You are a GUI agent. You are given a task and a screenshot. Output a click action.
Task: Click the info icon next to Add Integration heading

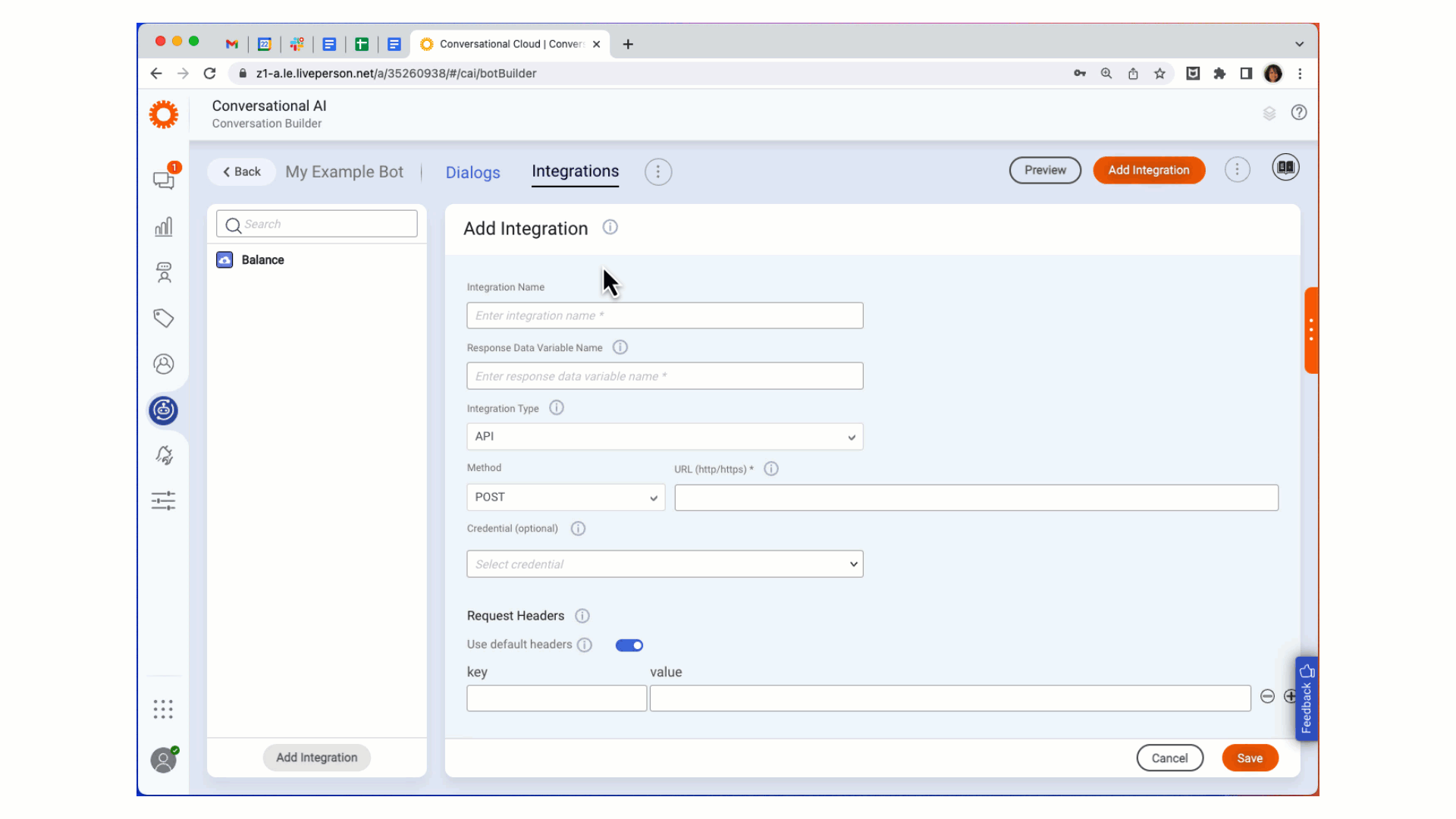(x=610, y=227)
